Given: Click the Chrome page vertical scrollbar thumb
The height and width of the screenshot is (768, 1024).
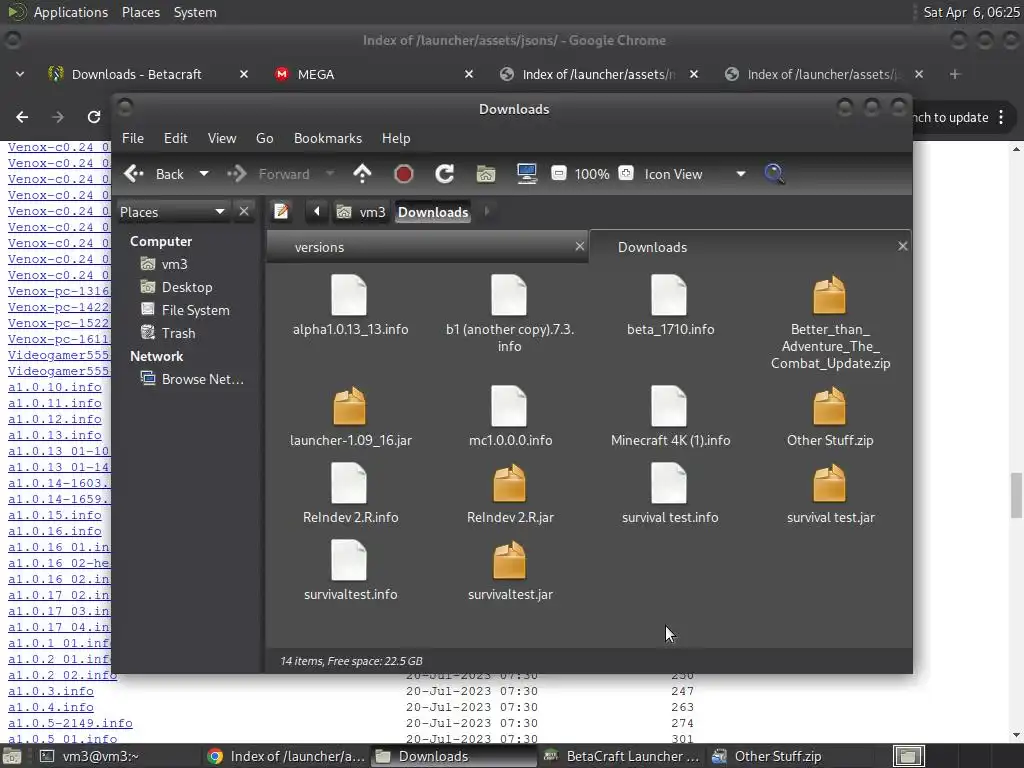Looking at the screenshot, I should [x=1016, y=495].
